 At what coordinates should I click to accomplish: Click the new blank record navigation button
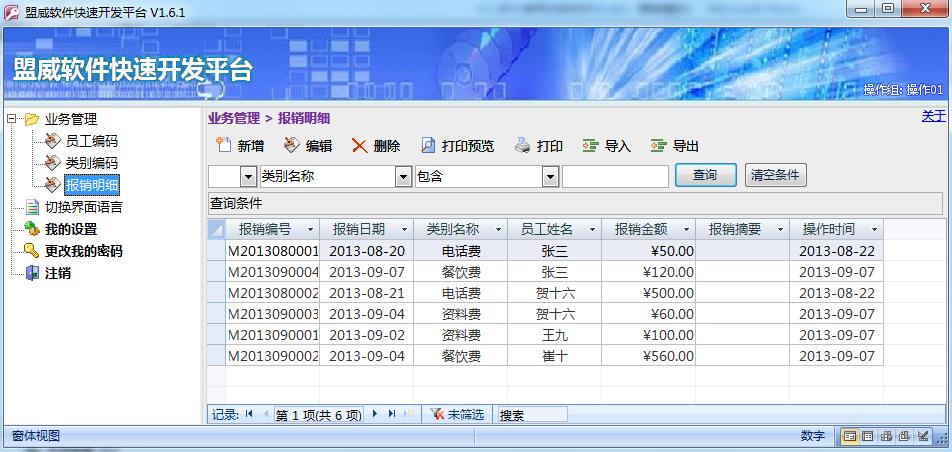point(409,414)
